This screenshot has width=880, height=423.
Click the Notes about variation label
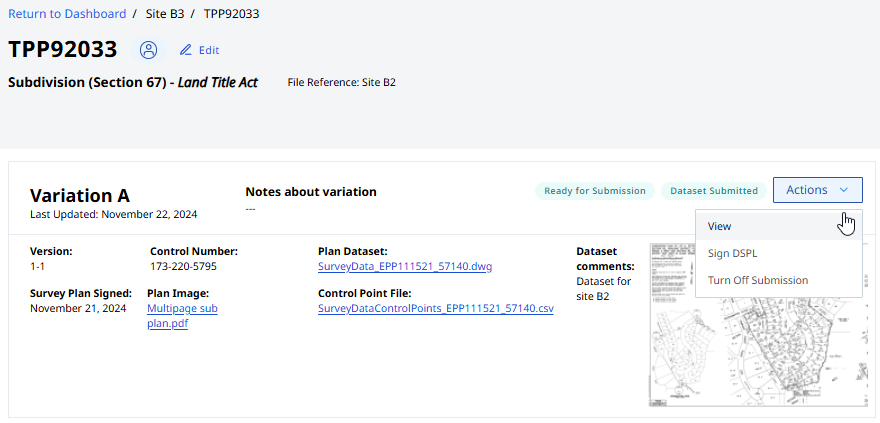click(311, 192)
